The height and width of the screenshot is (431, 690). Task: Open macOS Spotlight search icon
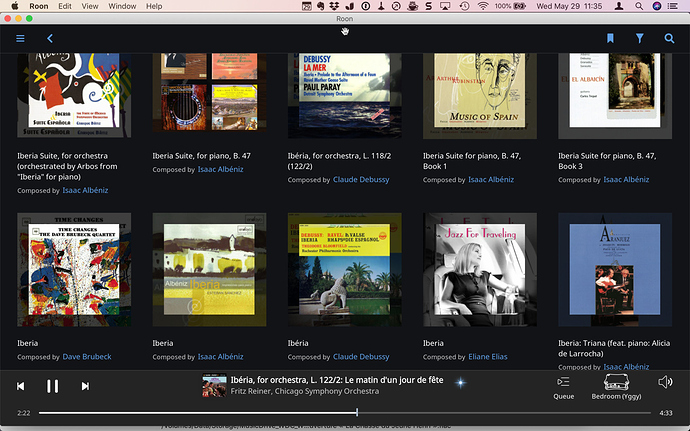tap(639, 6)
